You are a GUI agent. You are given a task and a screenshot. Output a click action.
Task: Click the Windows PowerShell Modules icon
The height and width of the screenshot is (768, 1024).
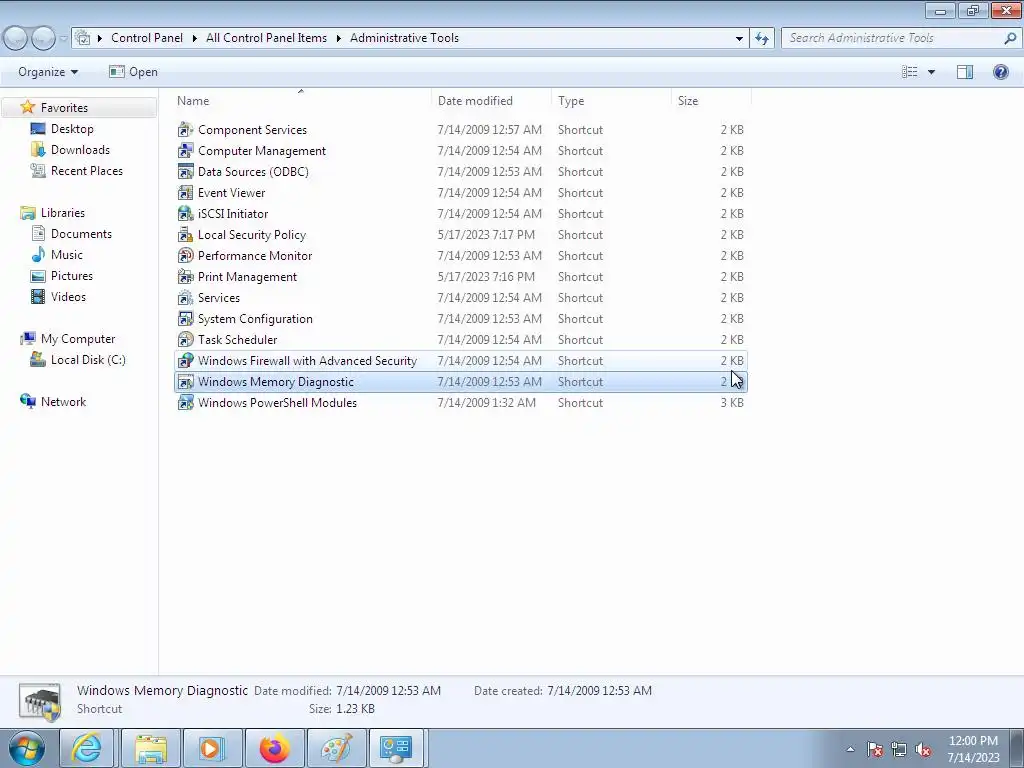pos(185,403)
